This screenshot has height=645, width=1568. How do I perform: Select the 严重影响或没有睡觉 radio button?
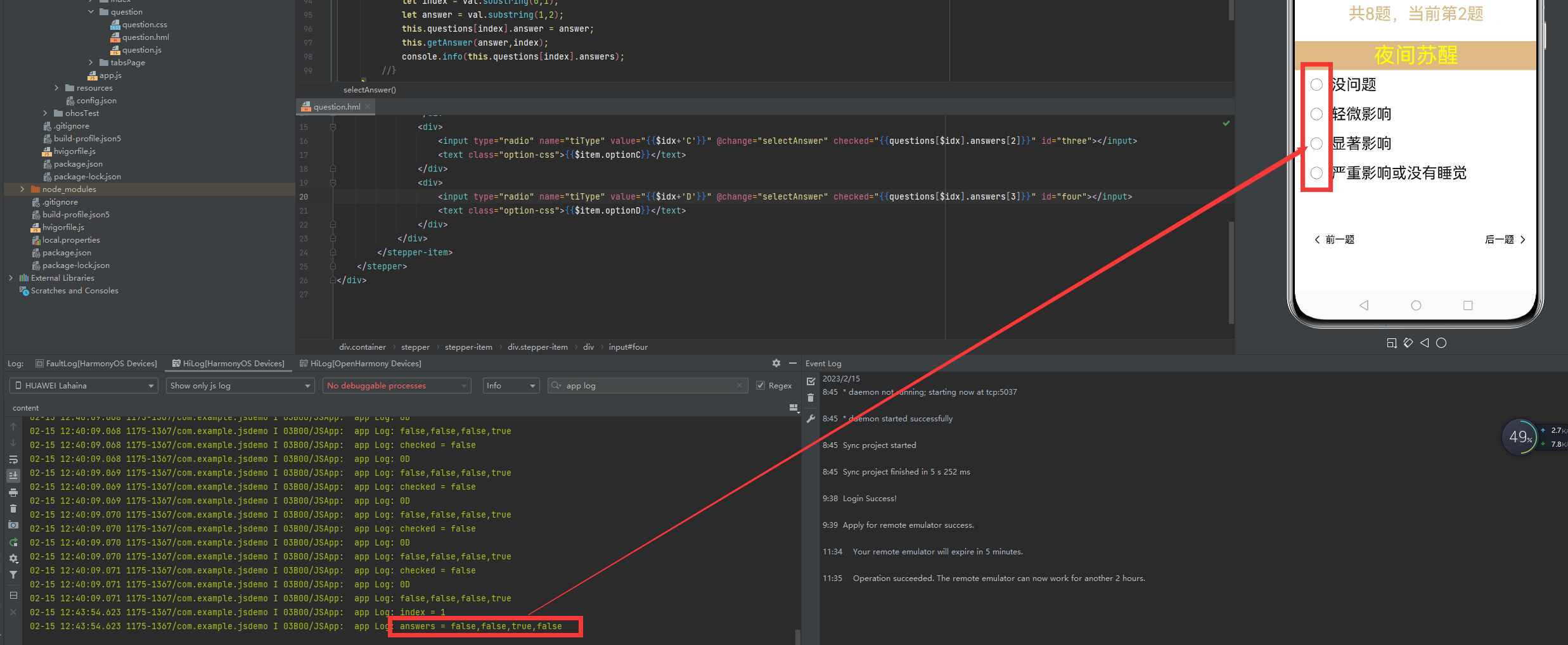point(1316,173)
